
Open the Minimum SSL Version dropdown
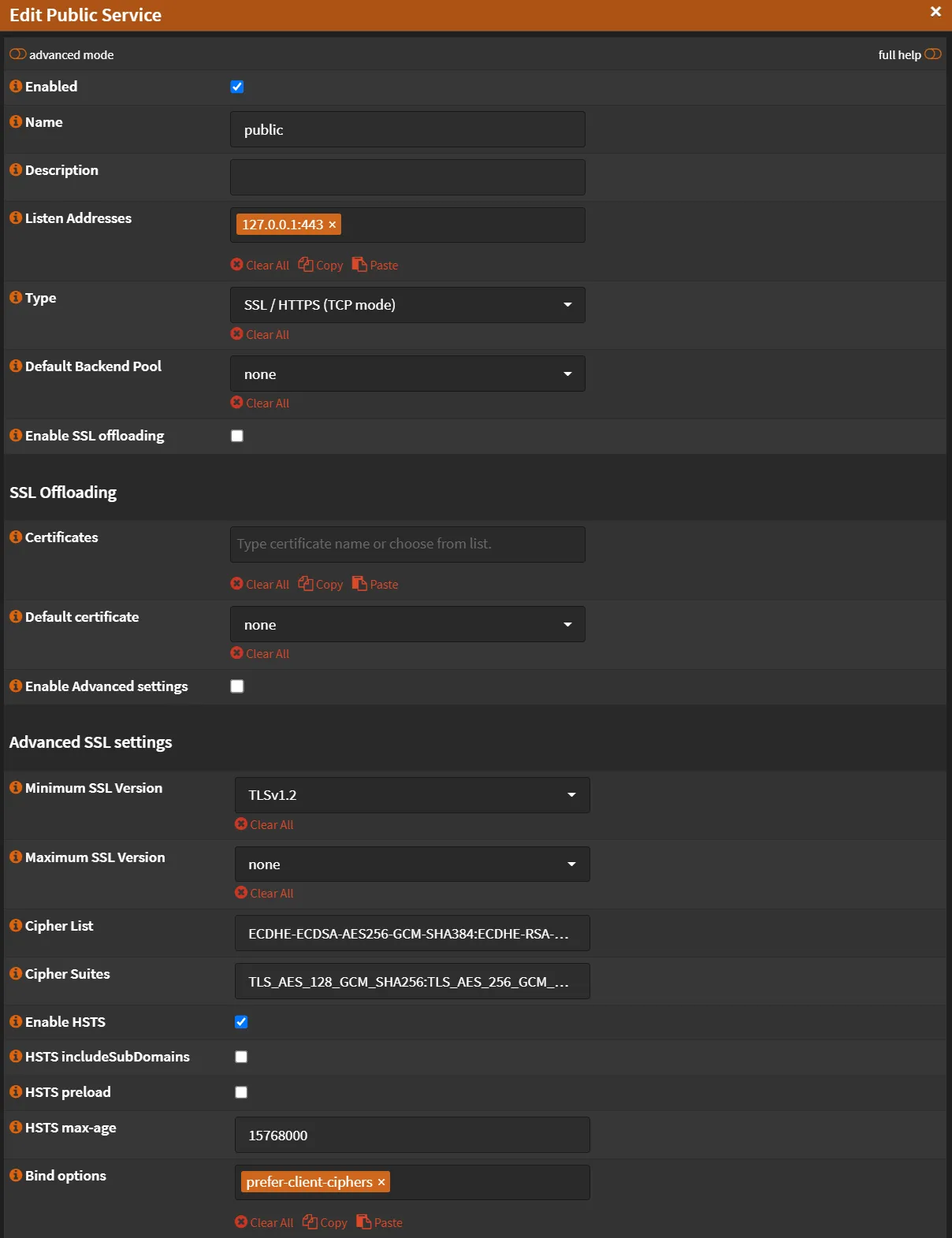[x=412, y=795]
